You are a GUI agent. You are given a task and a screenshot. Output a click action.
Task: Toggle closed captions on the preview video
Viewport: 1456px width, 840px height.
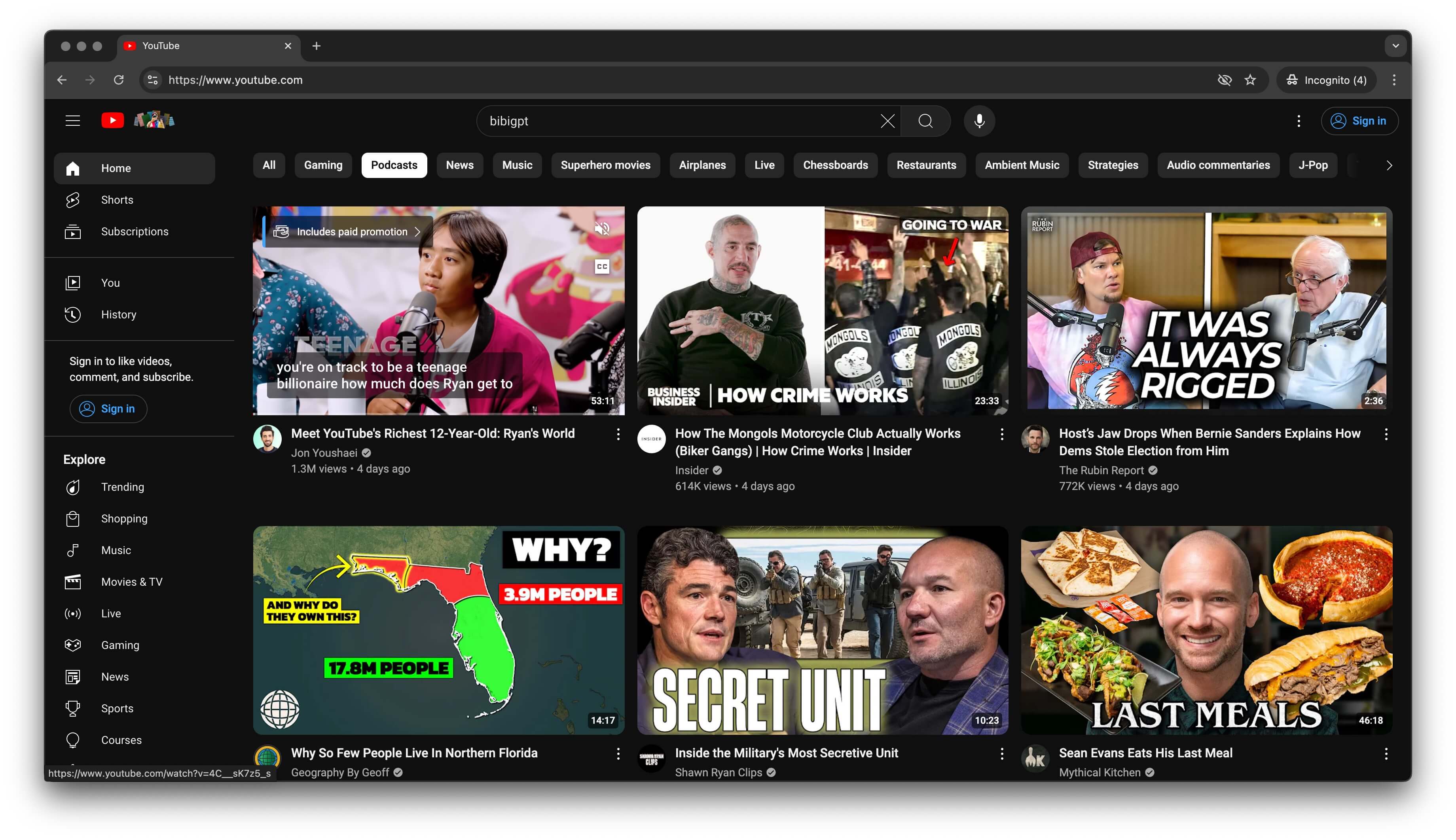(602, 267)
